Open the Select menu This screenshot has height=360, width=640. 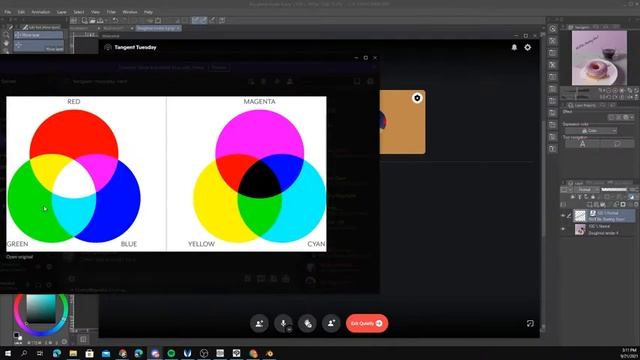click(x=79, y=12)
